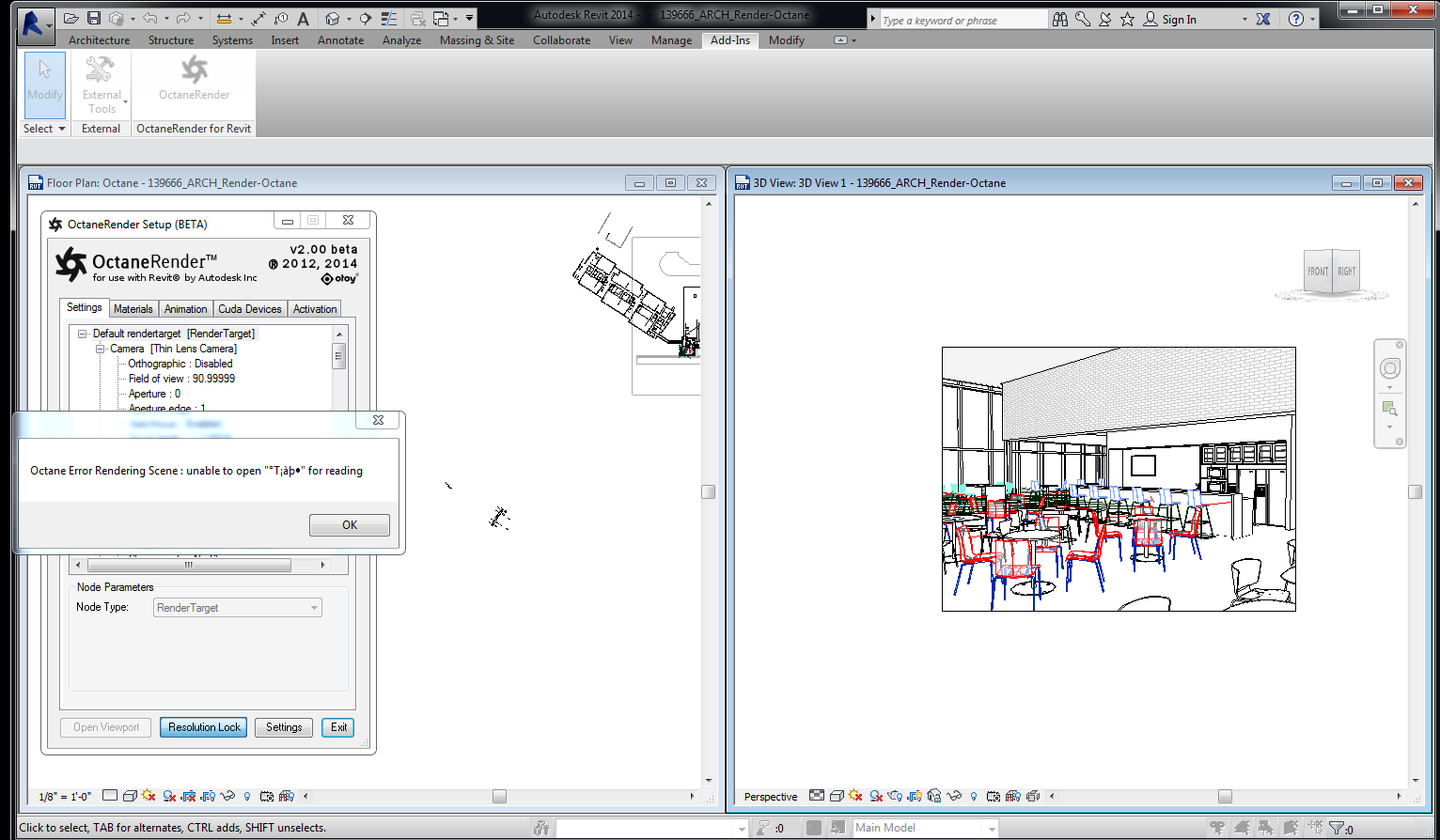Click the ViewCube in 3D view
Viewport: 1440px width, 840px height.
tap(1332, 272)
